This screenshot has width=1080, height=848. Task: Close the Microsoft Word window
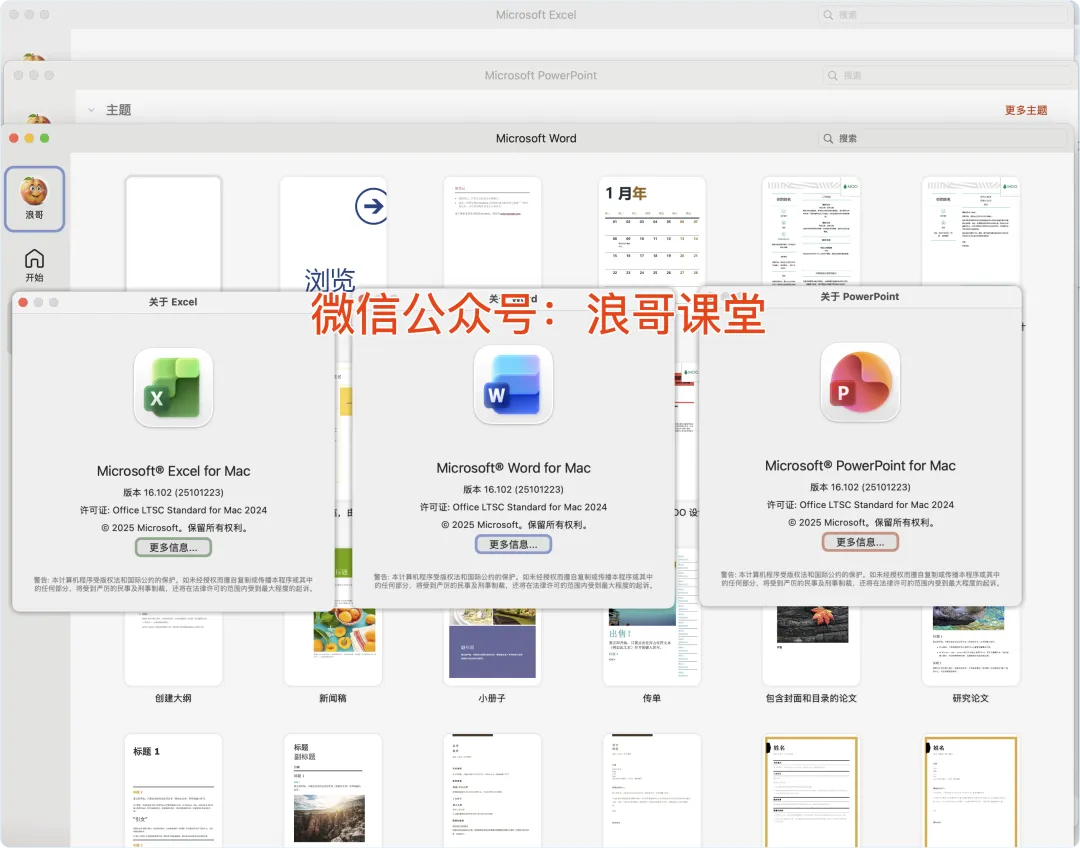[x=14, y=138]
